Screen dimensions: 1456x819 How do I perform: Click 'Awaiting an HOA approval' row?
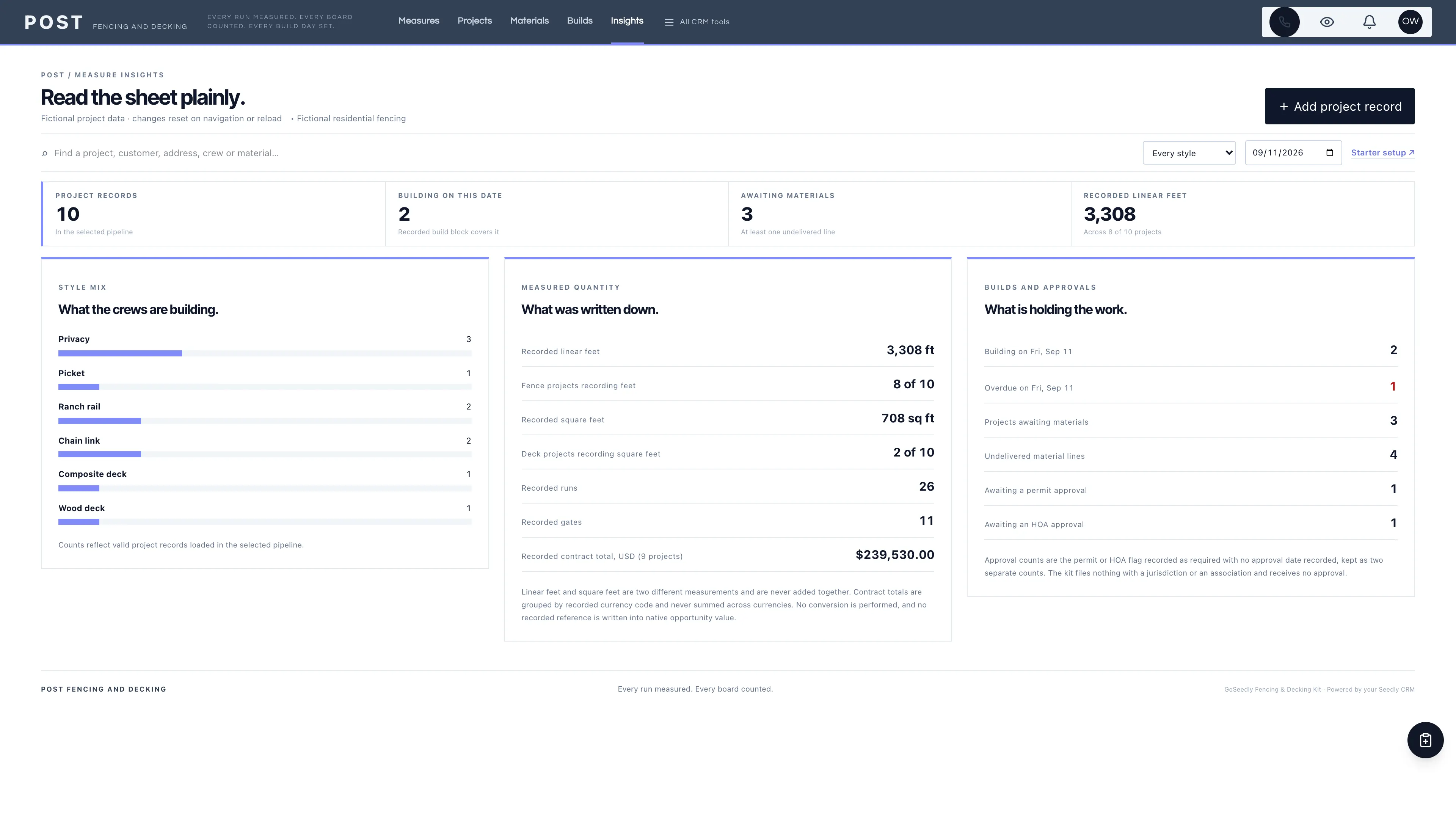point(1191,523)
